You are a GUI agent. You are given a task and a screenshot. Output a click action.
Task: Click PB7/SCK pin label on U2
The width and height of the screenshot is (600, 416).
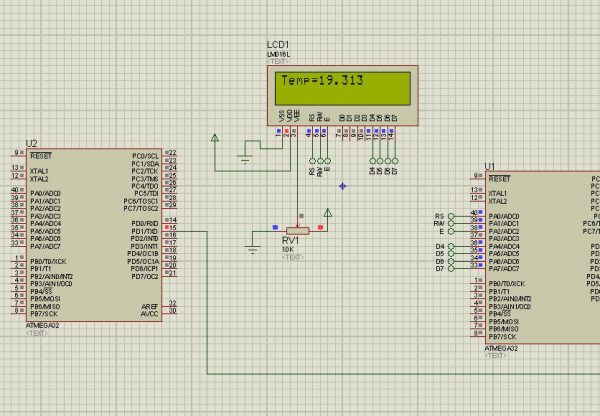[x=44, y=314]
